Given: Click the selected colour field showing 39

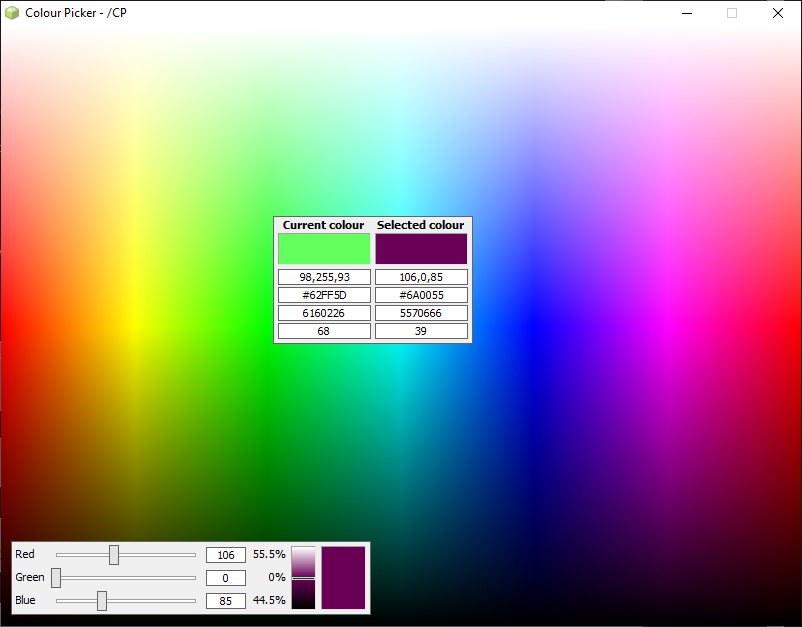Looking at the screenshot, I should click(x=421, y=331).
